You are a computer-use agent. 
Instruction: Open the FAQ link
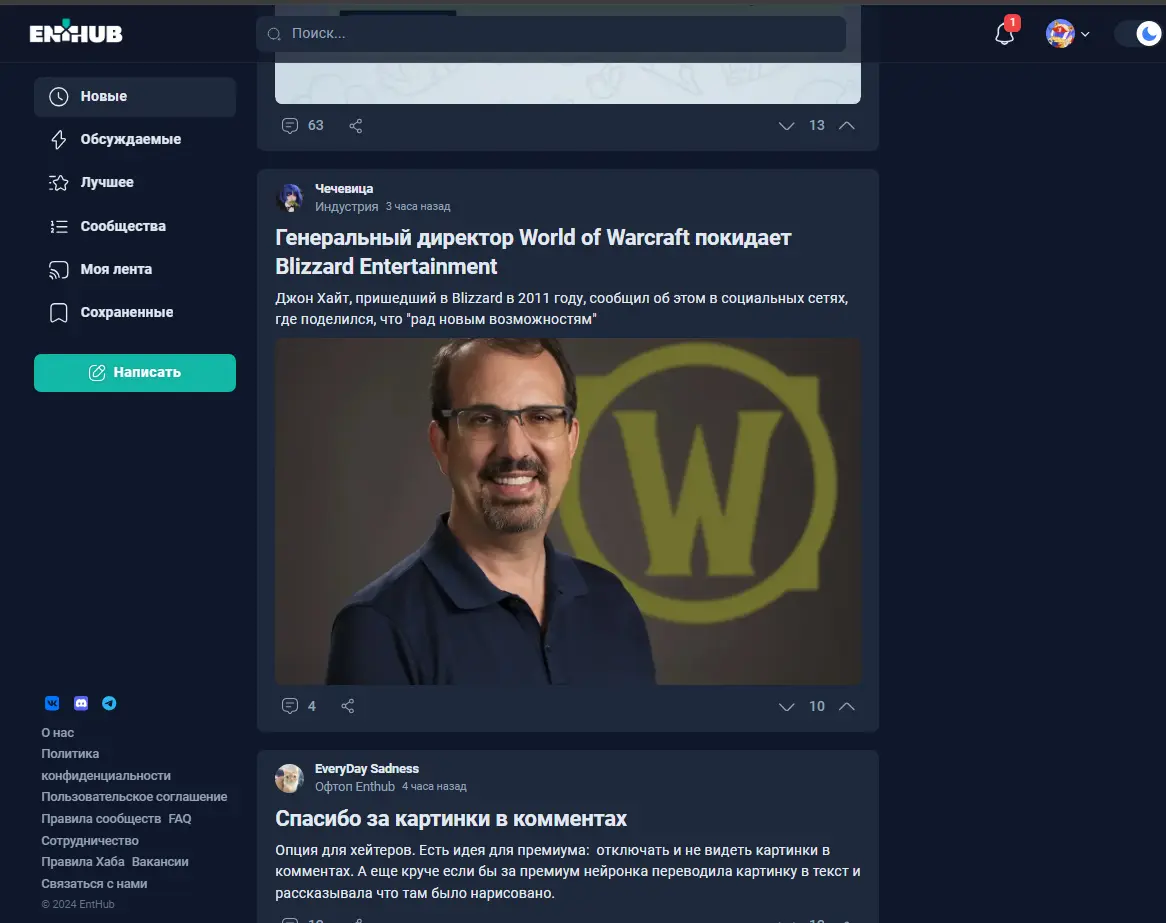(180, 819)
